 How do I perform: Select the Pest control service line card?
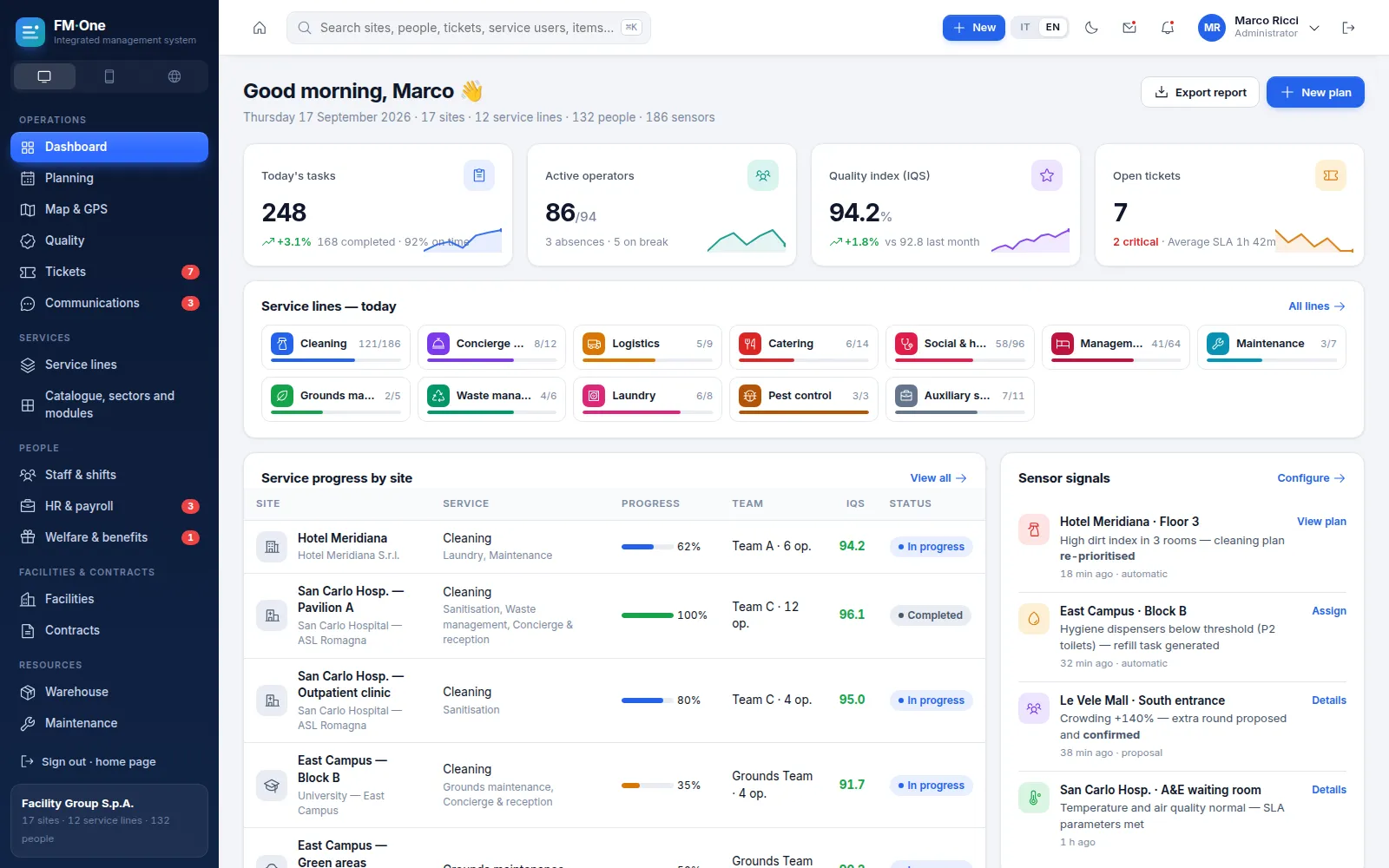(804, 399)
